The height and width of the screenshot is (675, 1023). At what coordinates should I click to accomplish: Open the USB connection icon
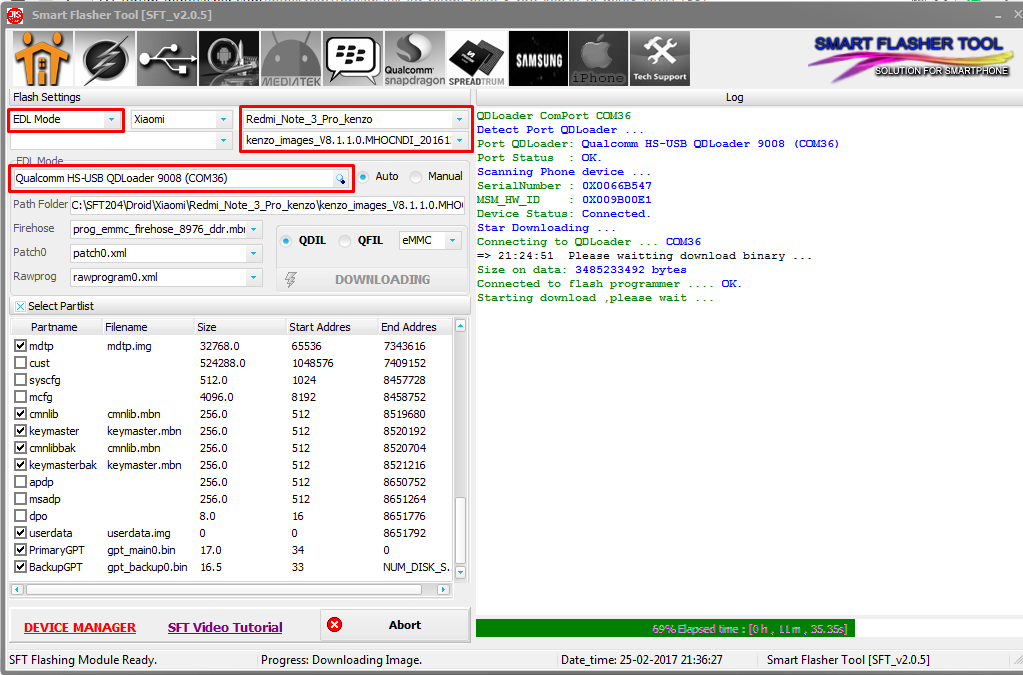click(167, 58)
